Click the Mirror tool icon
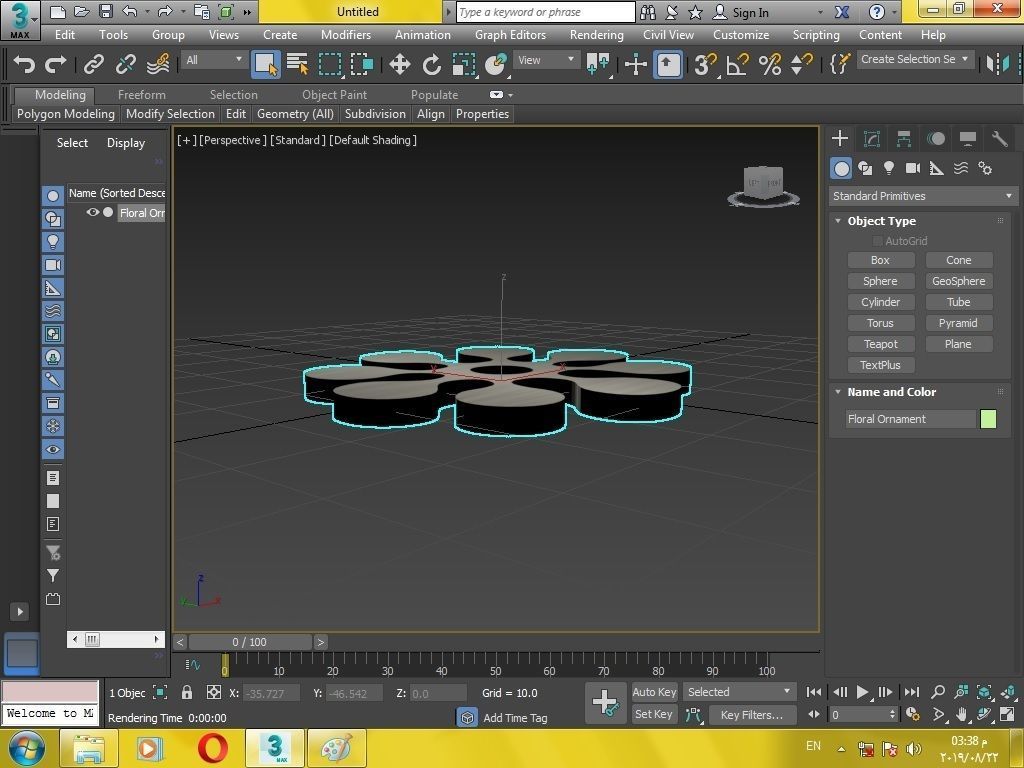This screenshot has height=768, width=1024. click(x=997, y=64)
